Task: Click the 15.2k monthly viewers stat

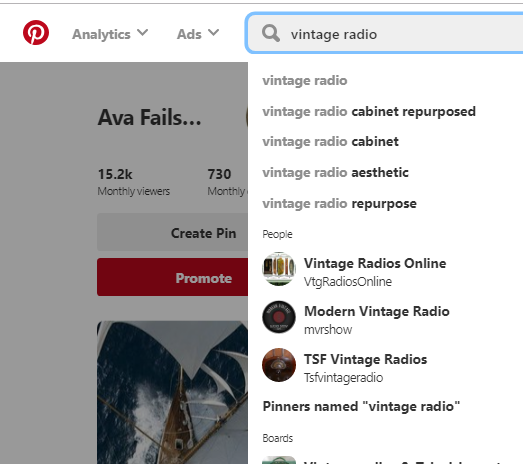Action: pyautogui.click(x=133, y=182)
